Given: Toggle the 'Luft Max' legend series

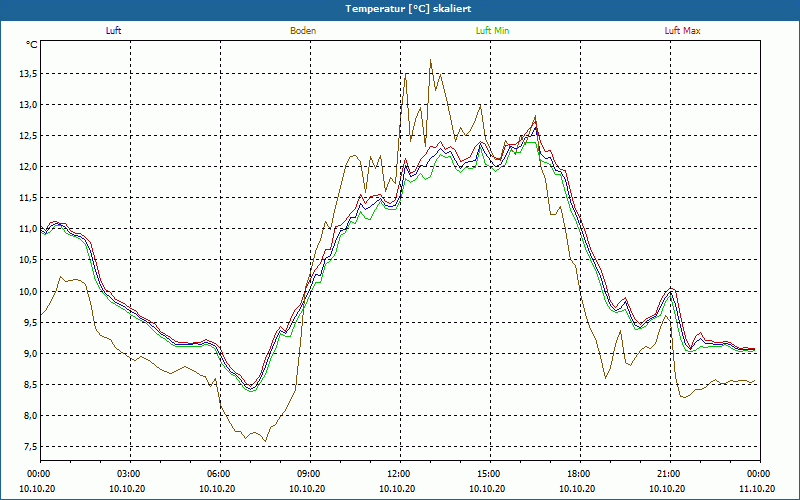Looking at the screenshot, I should (683, 31).
